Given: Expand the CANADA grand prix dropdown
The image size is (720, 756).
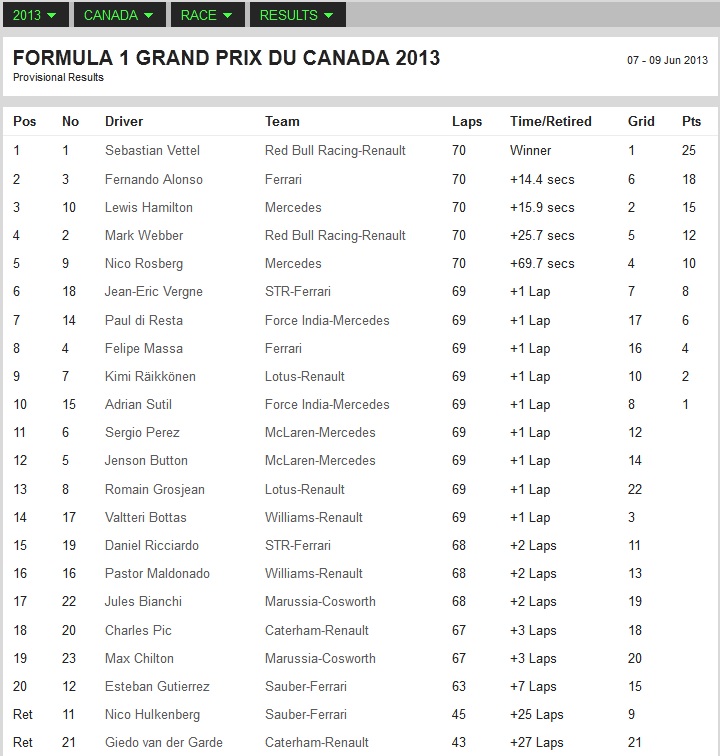Looking at the screenshot, I should (x=120, y=15).
